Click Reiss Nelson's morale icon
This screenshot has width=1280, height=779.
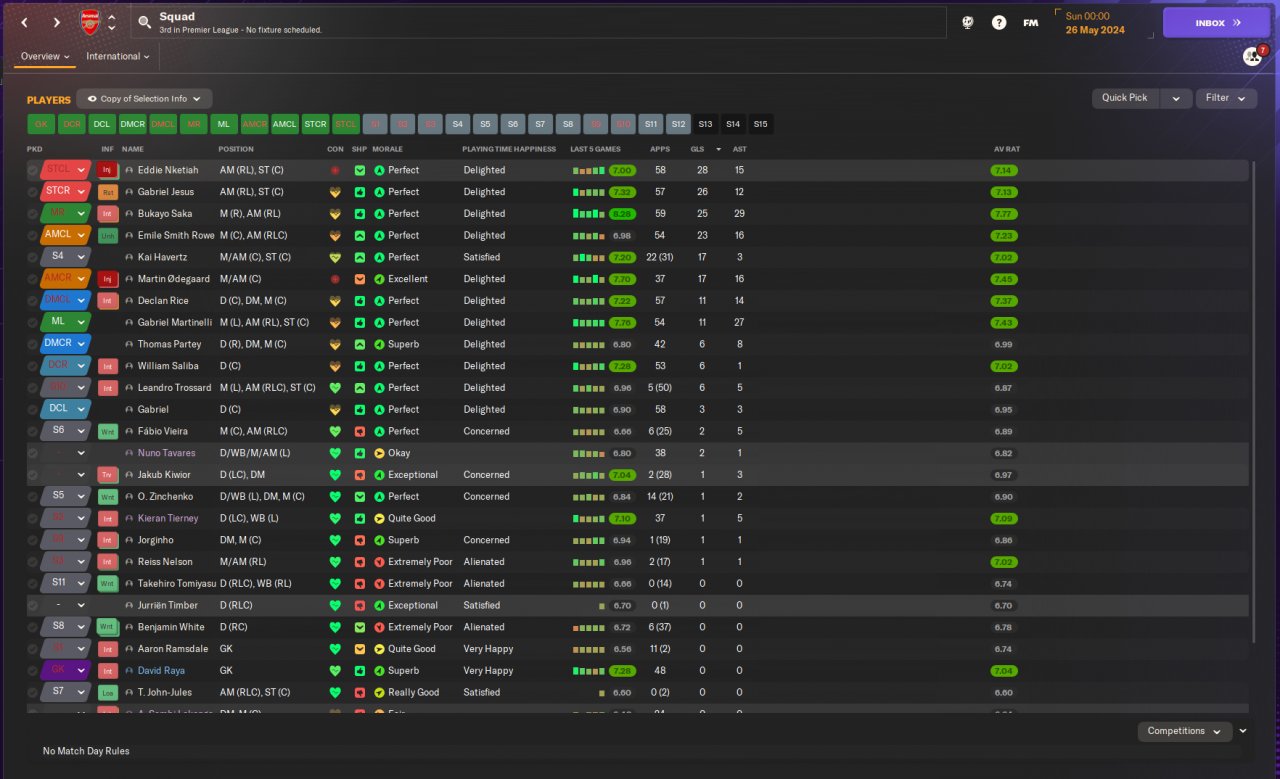click(379, 562)
